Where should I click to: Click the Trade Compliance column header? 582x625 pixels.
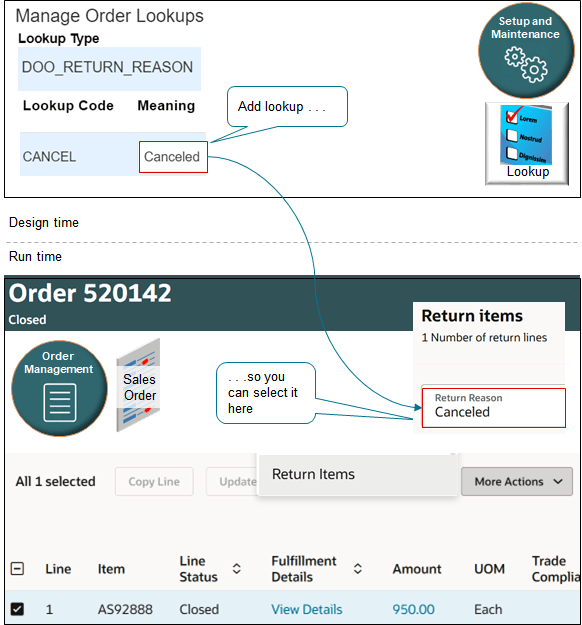click(x=556, y=569)
